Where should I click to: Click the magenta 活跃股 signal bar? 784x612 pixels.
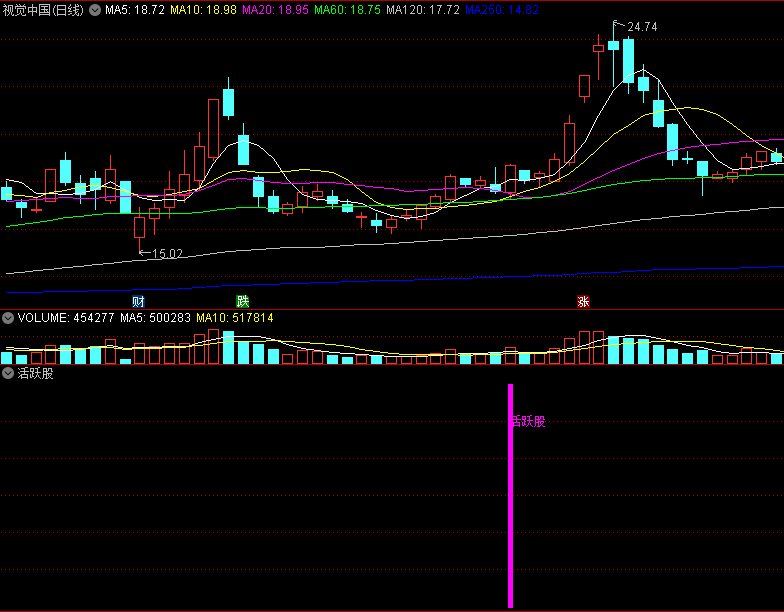510,496
